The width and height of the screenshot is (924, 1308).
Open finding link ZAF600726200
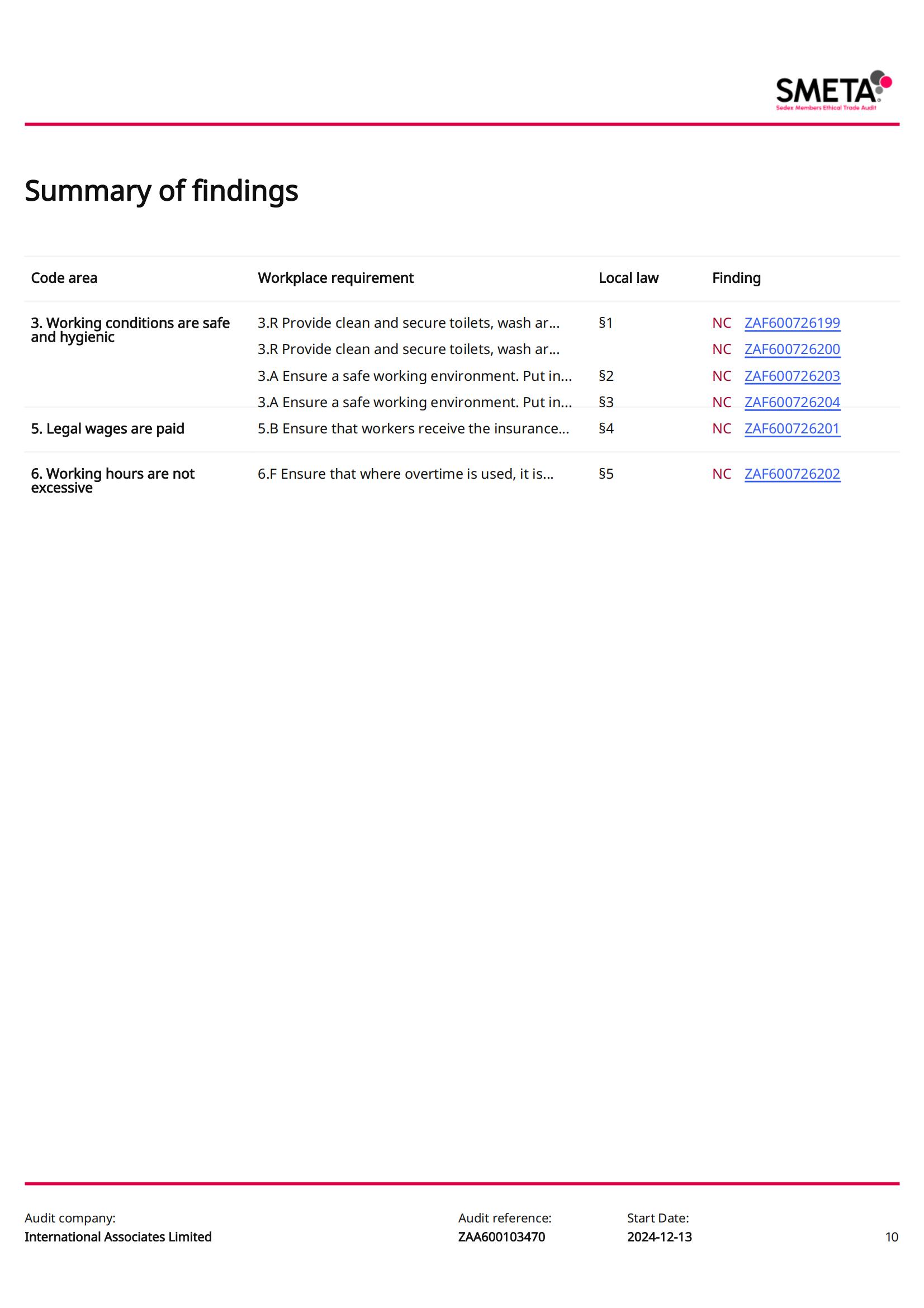pyautogui.click(x=792, y=348)
